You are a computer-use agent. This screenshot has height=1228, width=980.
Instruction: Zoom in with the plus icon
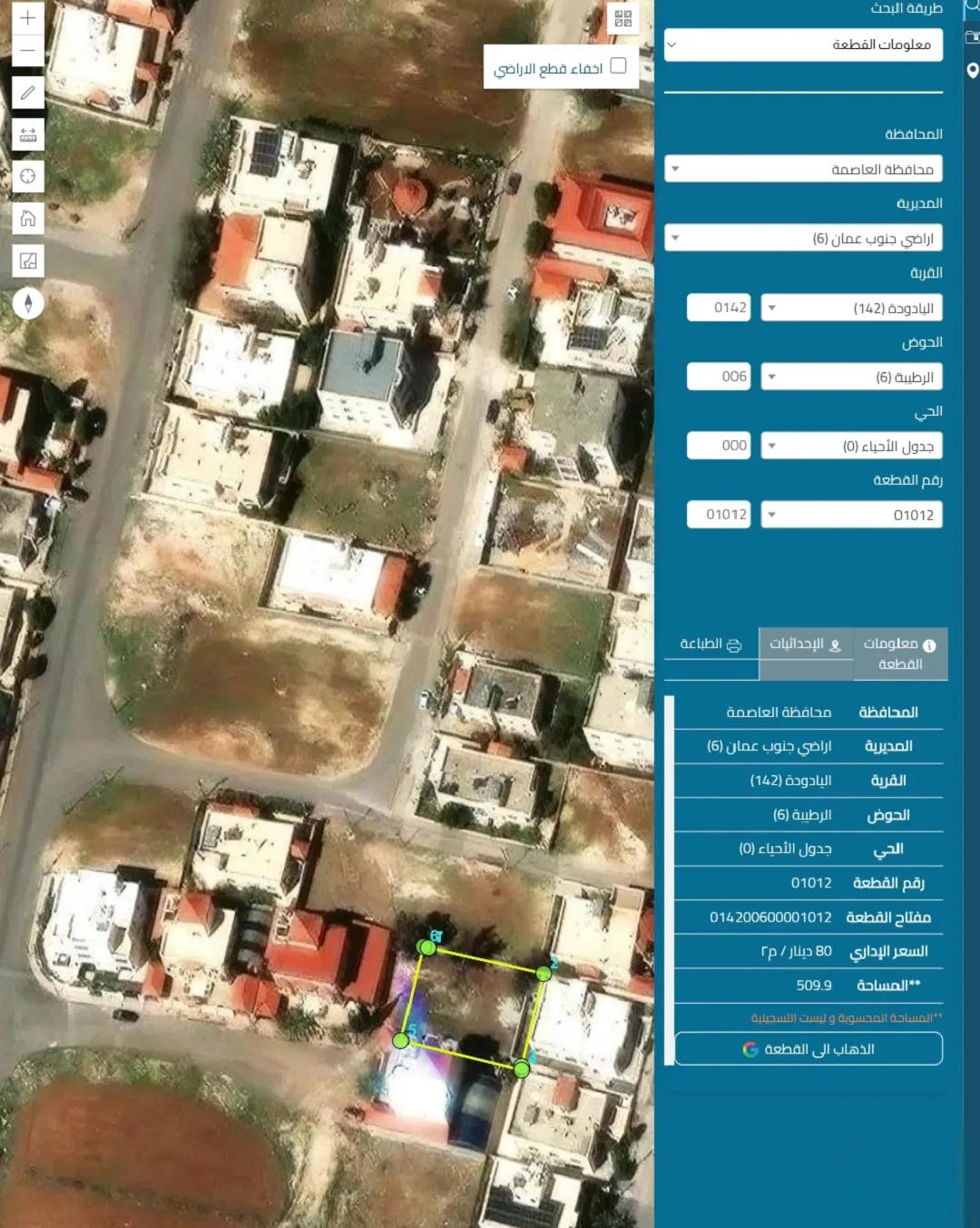(x=28, y=17)
